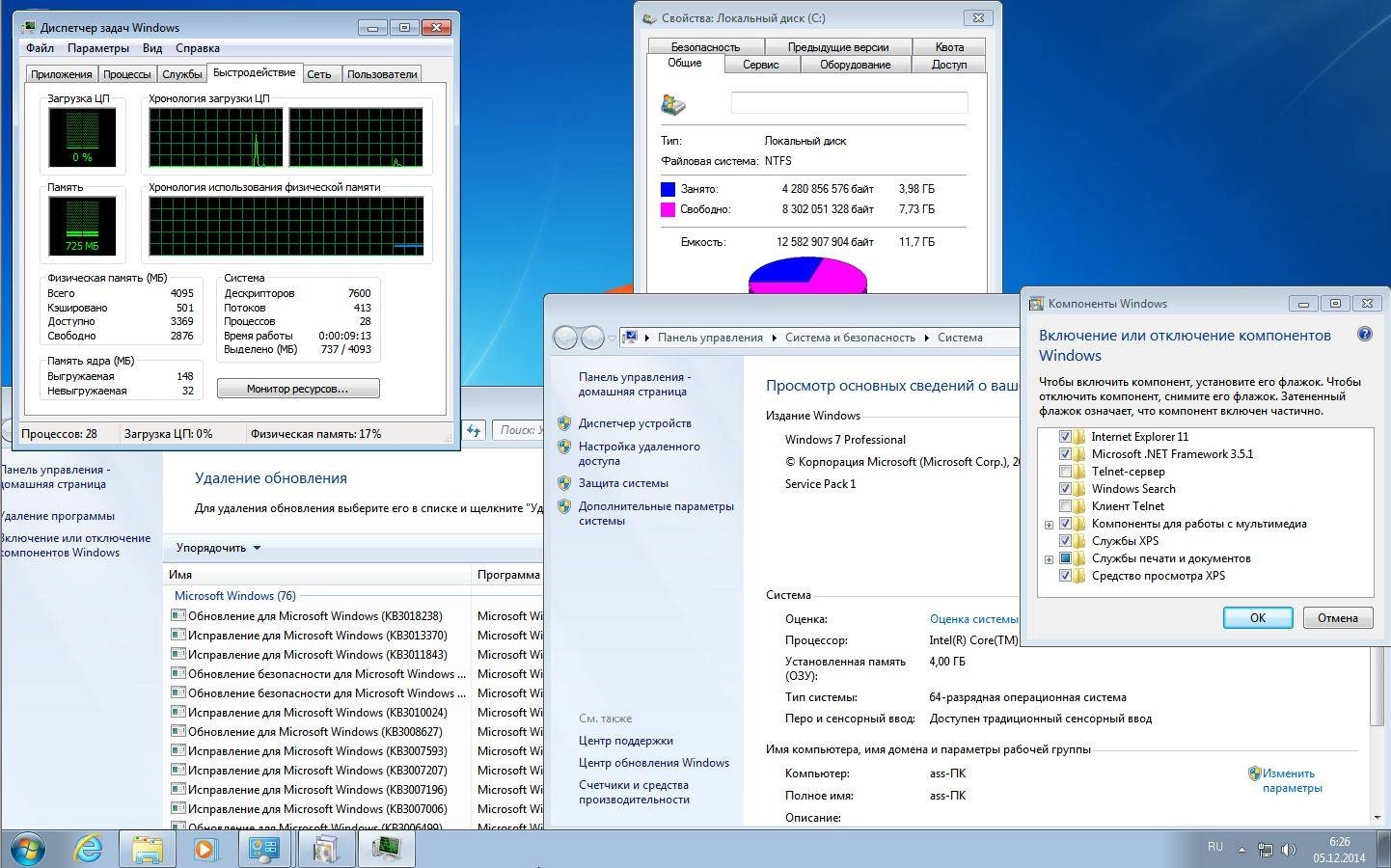Click Отмена in Компоненты Windows
Image resolution: width=1391 pixels, height=868 pixels.
tap(1337, 617)
